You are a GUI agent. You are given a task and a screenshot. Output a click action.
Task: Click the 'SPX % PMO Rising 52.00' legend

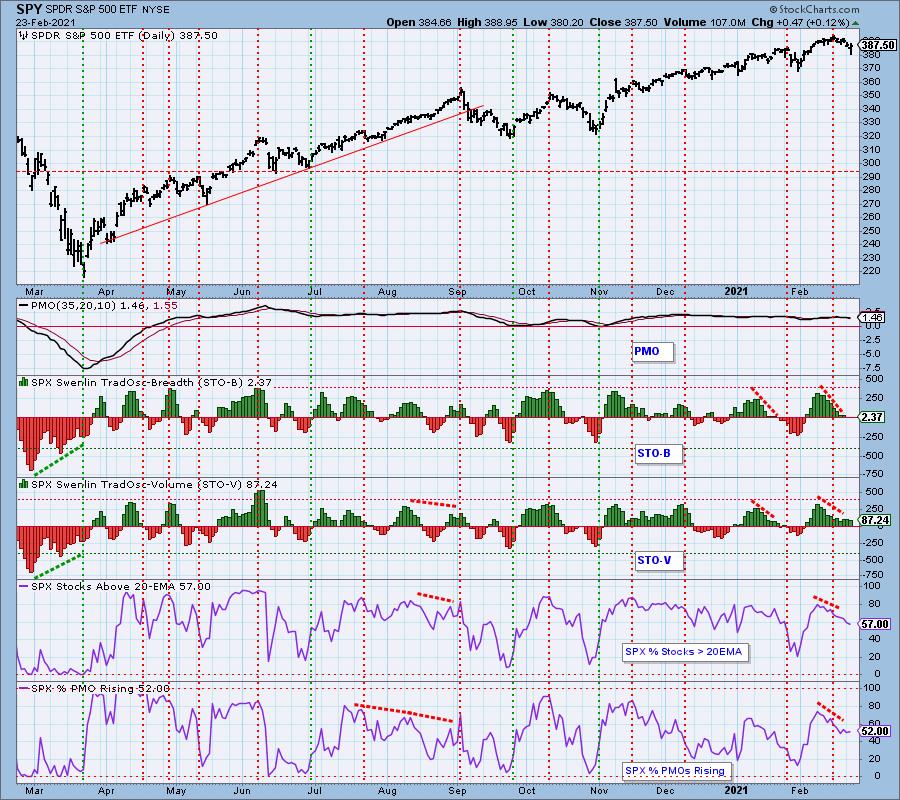[x=101, y=689]
